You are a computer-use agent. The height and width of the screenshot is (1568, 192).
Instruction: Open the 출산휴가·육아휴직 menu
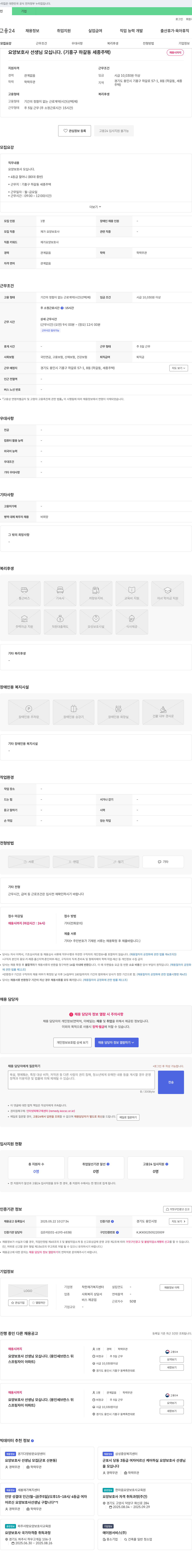click(175, 30)
